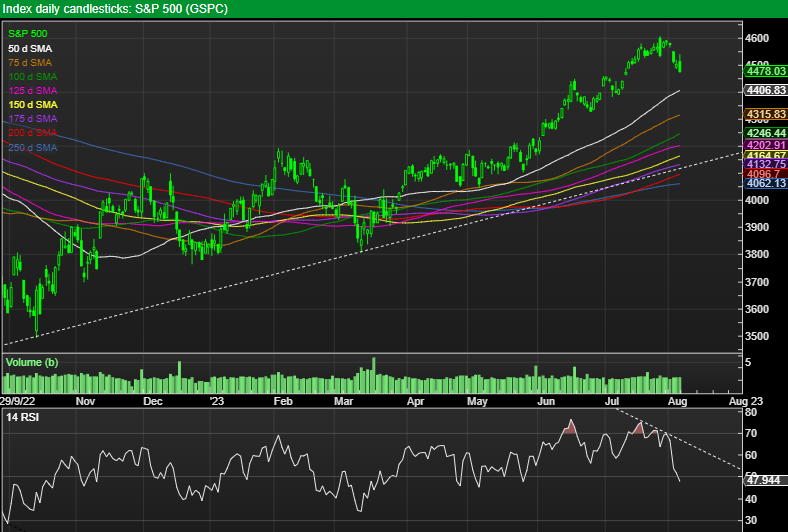Click the 3800 price axis label

(757, 254)
